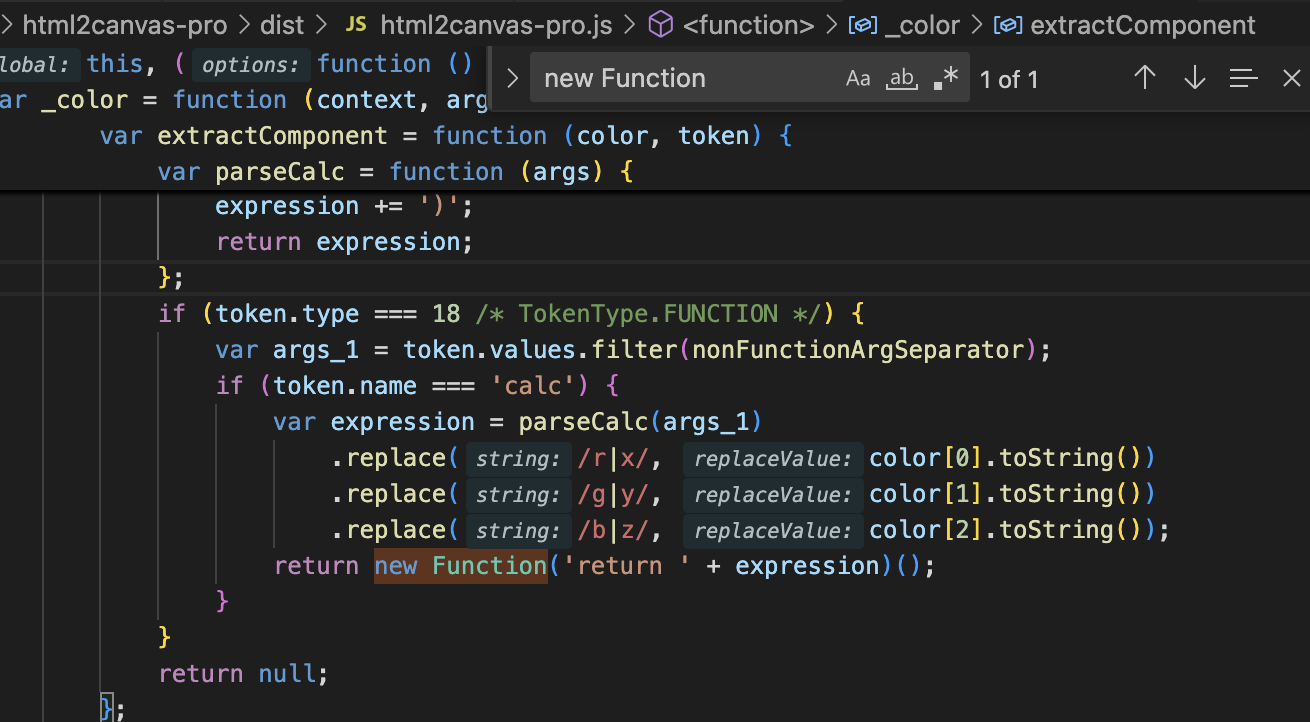Toggle Use Regular Expression (.*) option

pyautogui.click(x=945, y=78)
